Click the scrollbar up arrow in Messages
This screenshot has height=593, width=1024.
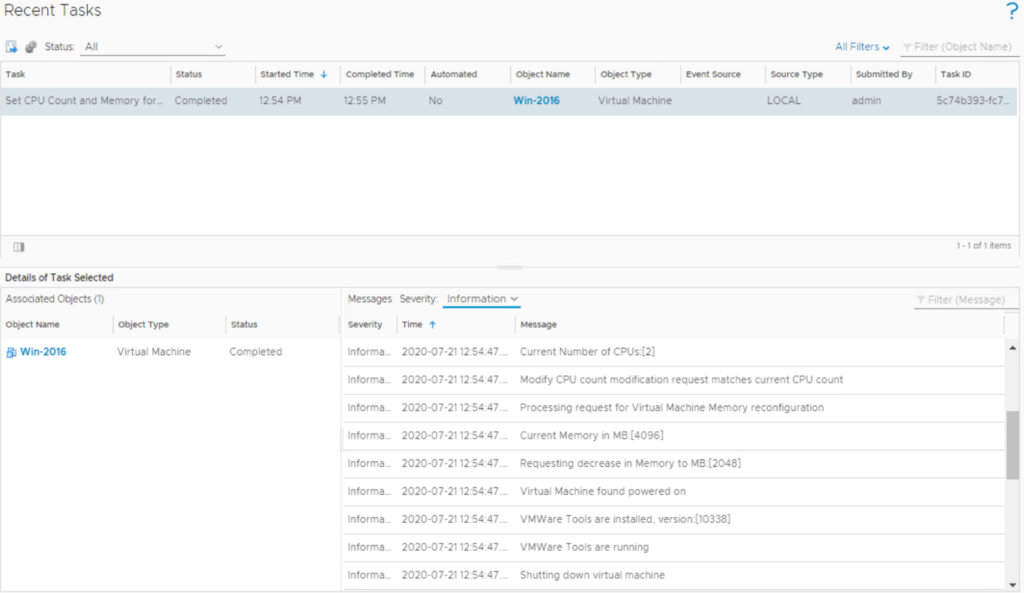1012,348
